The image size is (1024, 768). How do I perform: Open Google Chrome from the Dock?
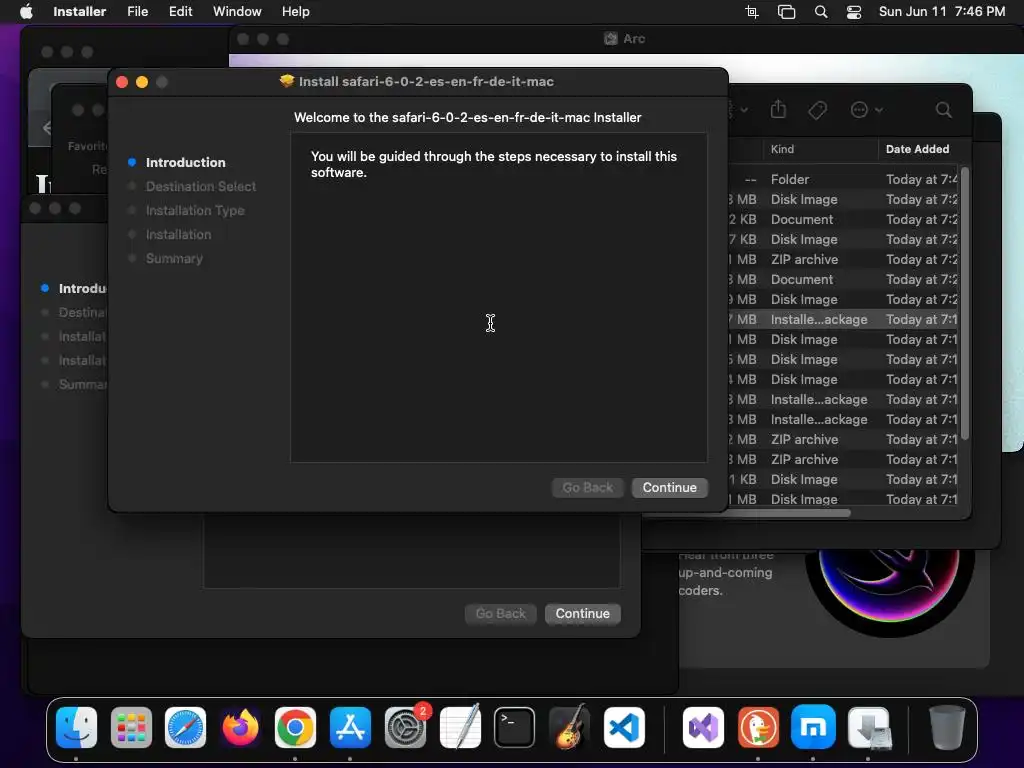point(295,727)
